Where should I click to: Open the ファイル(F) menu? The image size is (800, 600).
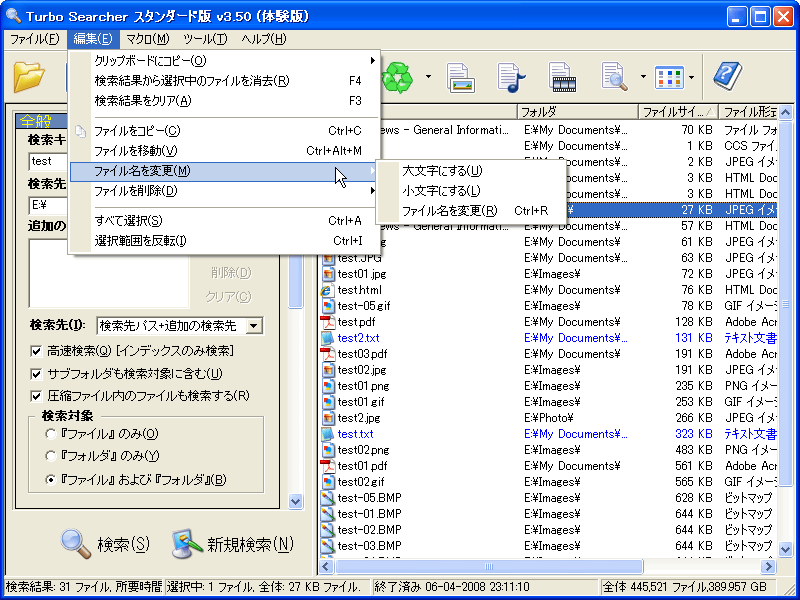click(x=34, y=39)
